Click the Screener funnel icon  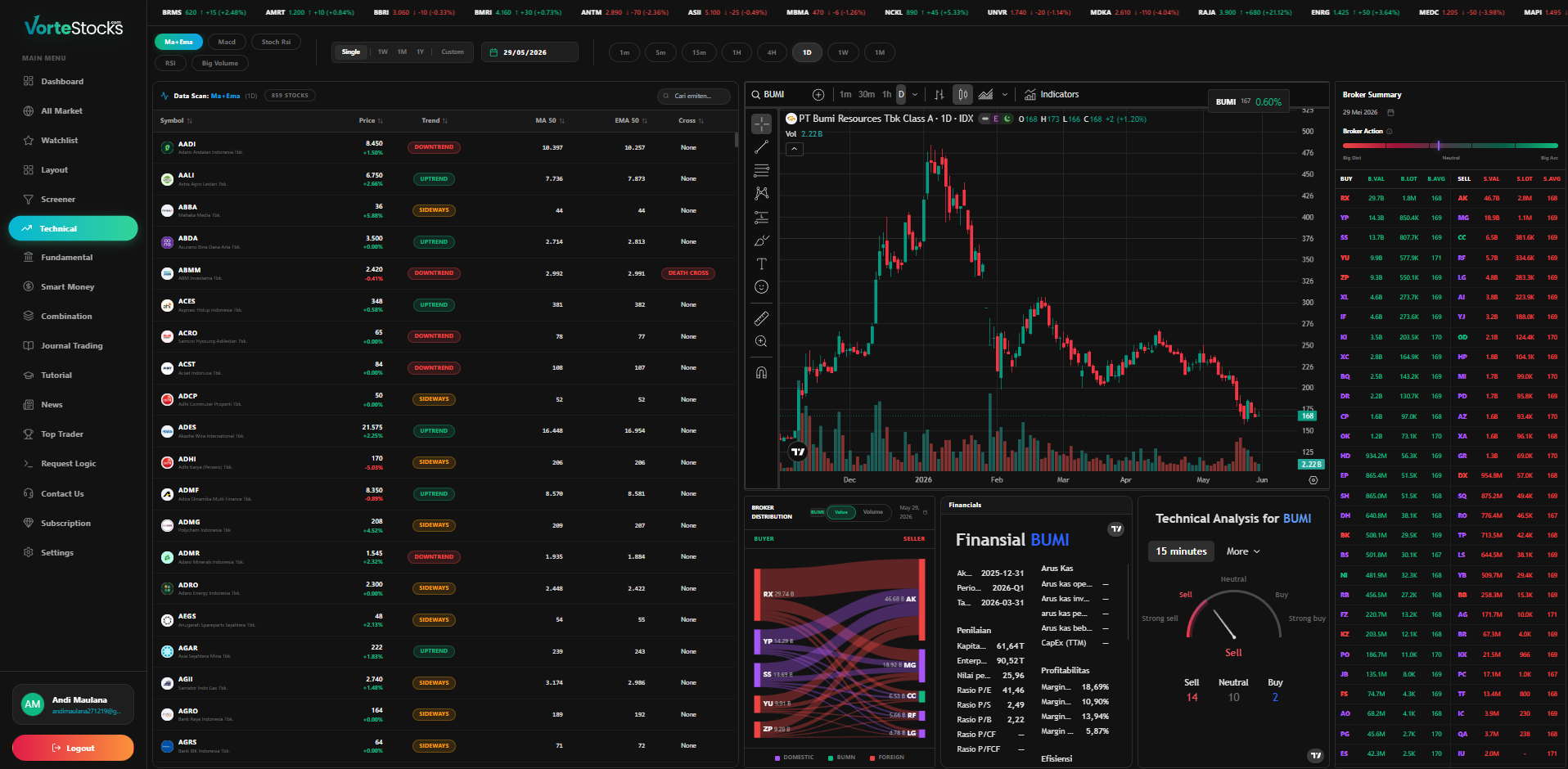29,199
